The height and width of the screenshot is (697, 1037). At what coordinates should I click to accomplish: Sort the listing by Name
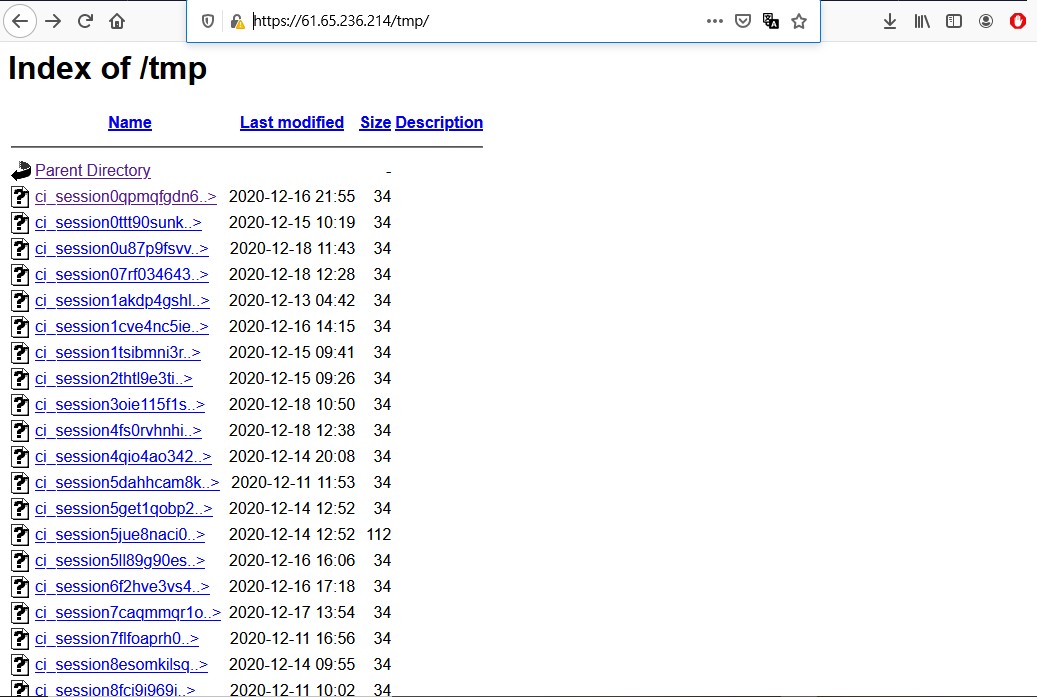point(130,122)
